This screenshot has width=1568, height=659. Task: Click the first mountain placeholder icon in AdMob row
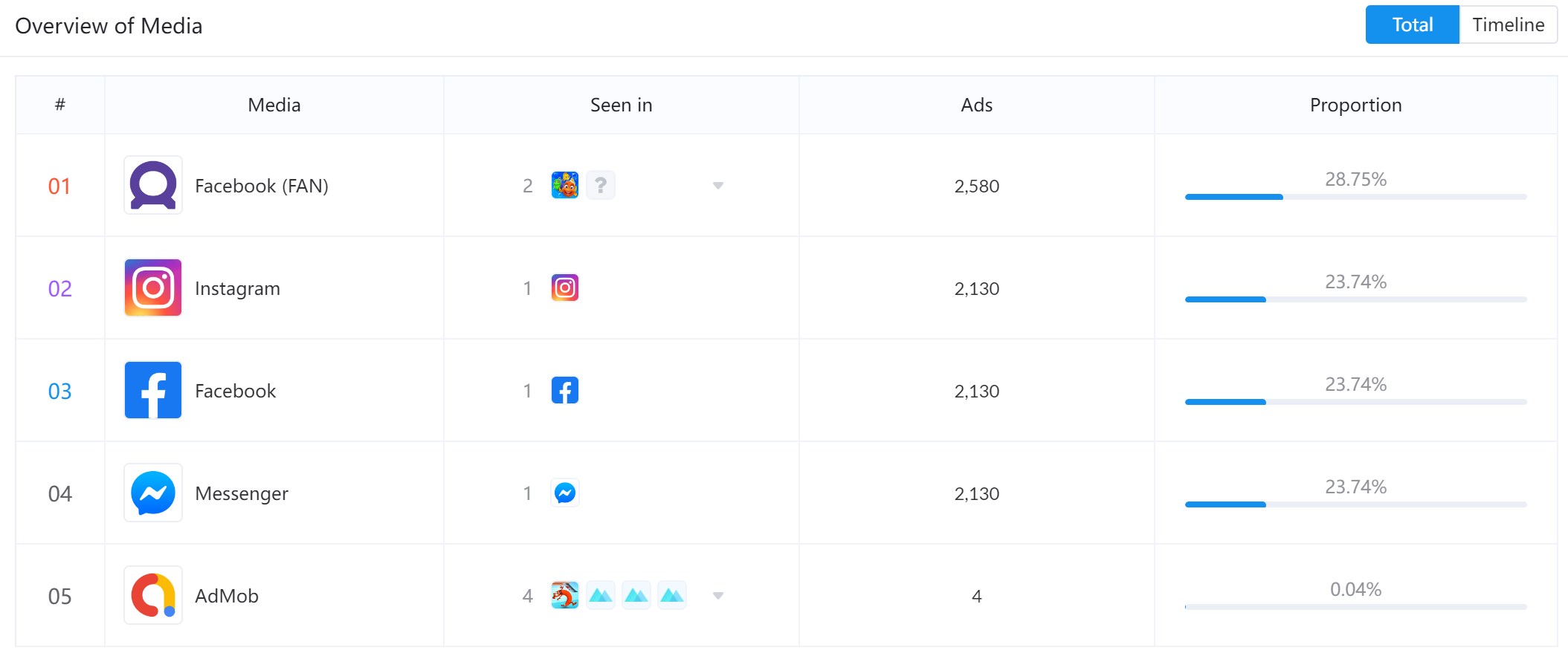(601, 595)
